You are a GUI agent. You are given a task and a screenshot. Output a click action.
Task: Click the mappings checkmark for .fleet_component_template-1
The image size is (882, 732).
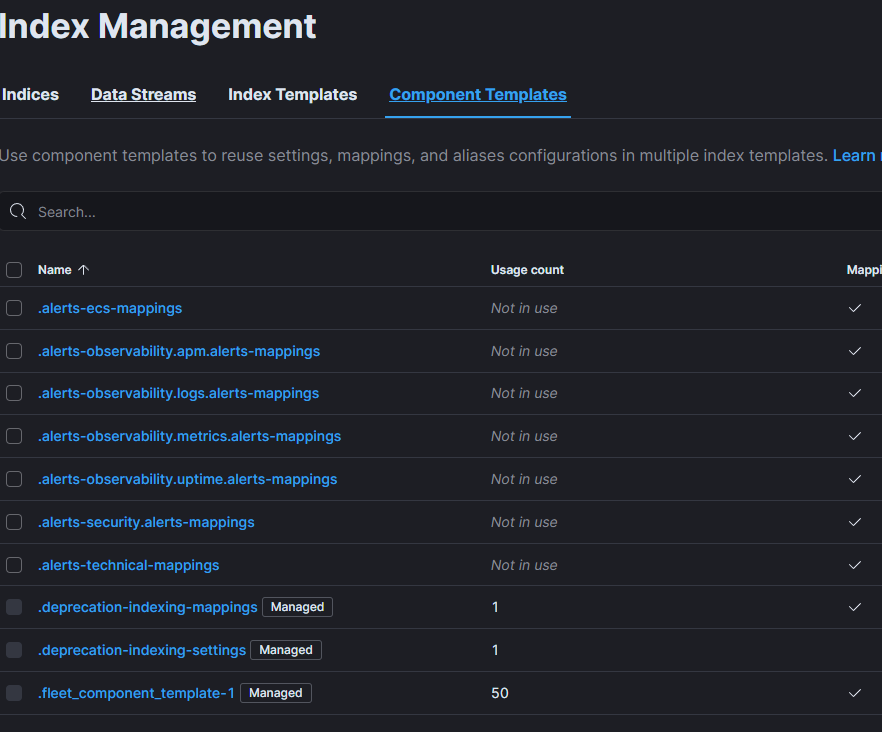point(854,693)
